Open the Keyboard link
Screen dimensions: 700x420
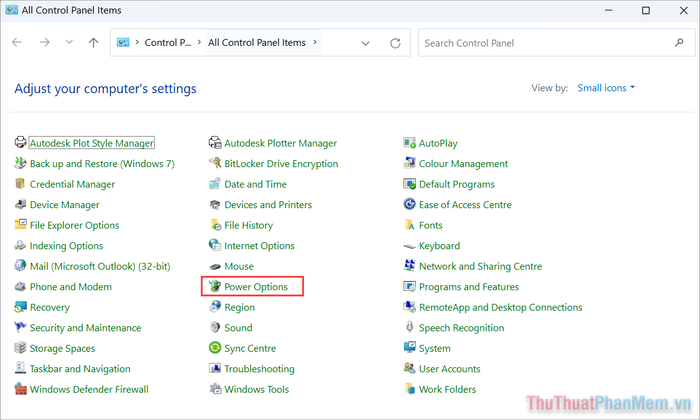(x=439, y=245)
